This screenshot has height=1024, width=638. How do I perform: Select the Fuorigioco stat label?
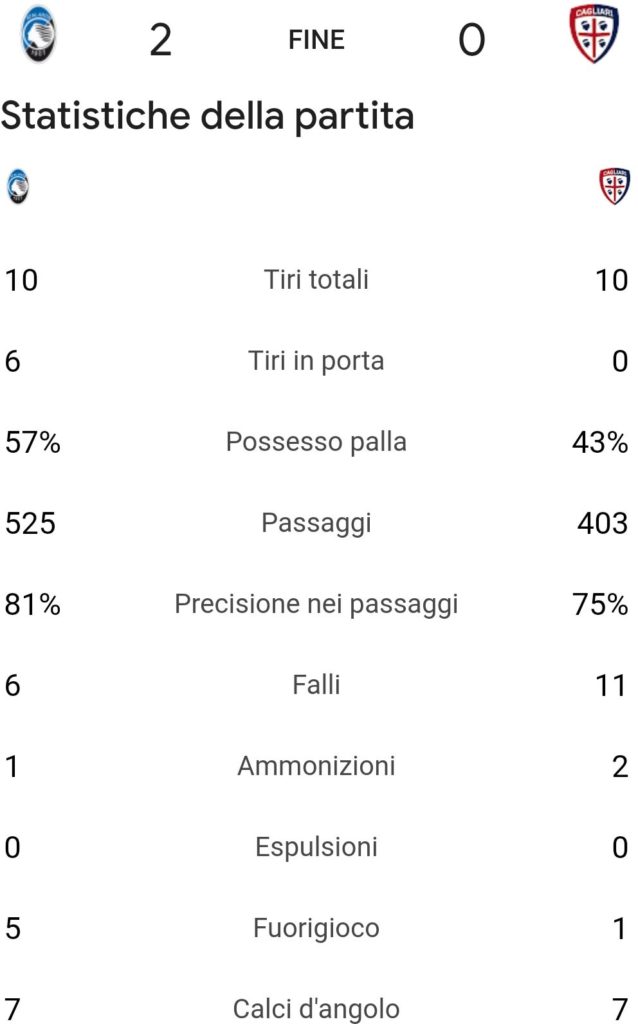[x=316, y=928]
